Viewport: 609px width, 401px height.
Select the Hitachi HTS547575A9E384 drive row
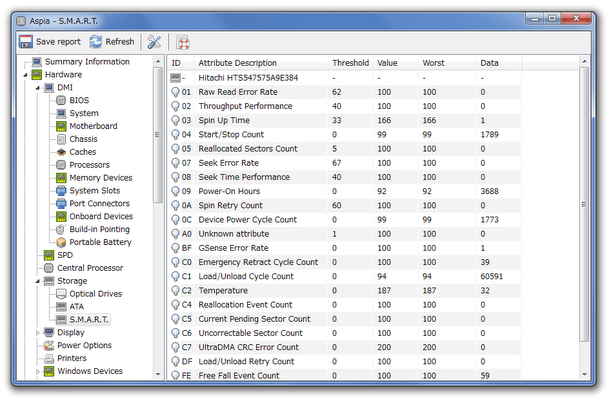345,78
